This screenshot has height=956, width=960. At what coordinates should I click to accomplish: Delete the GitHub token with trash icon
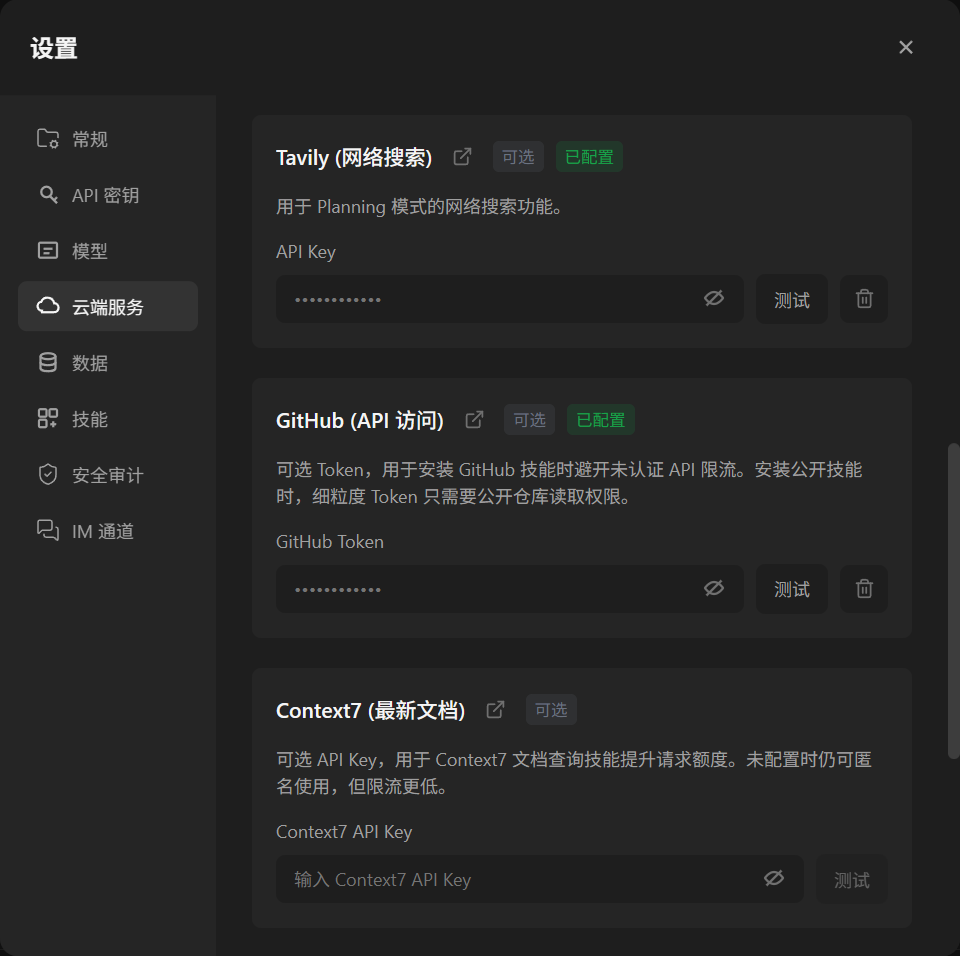[864, 589]
